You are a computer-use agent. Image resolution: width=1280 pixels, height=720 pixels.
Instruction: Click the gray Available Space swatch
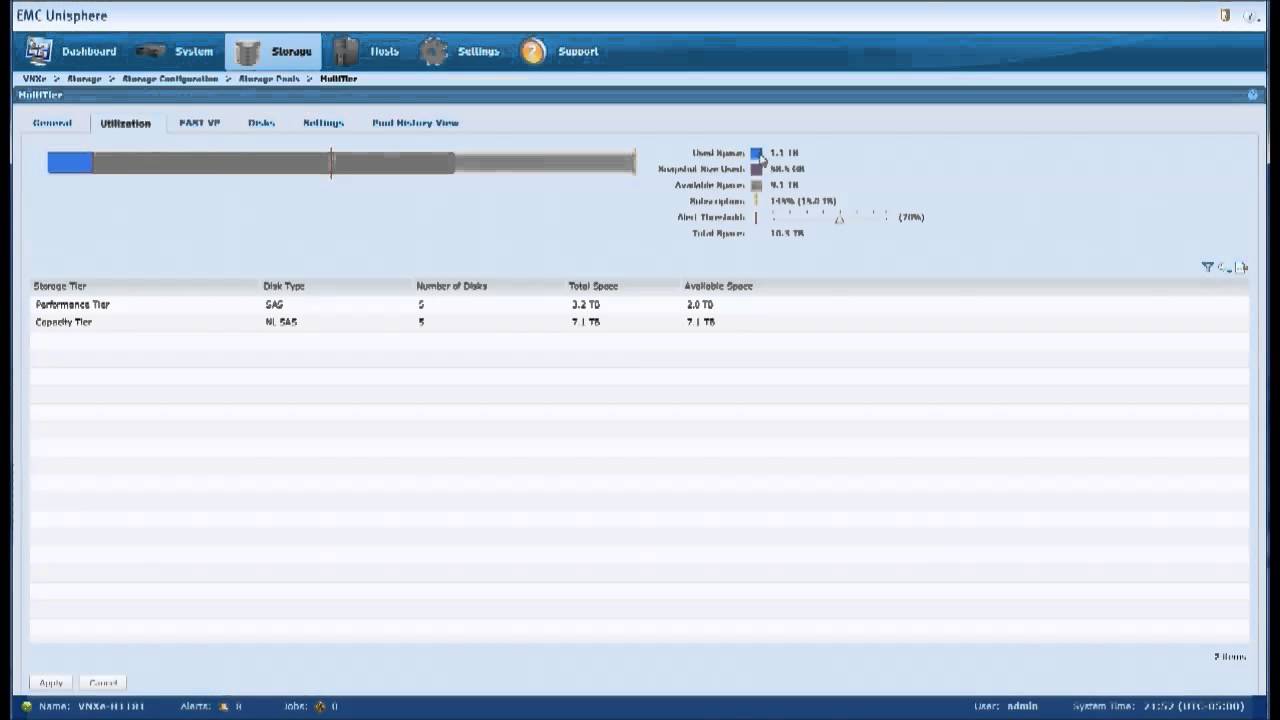click(756, 185)
